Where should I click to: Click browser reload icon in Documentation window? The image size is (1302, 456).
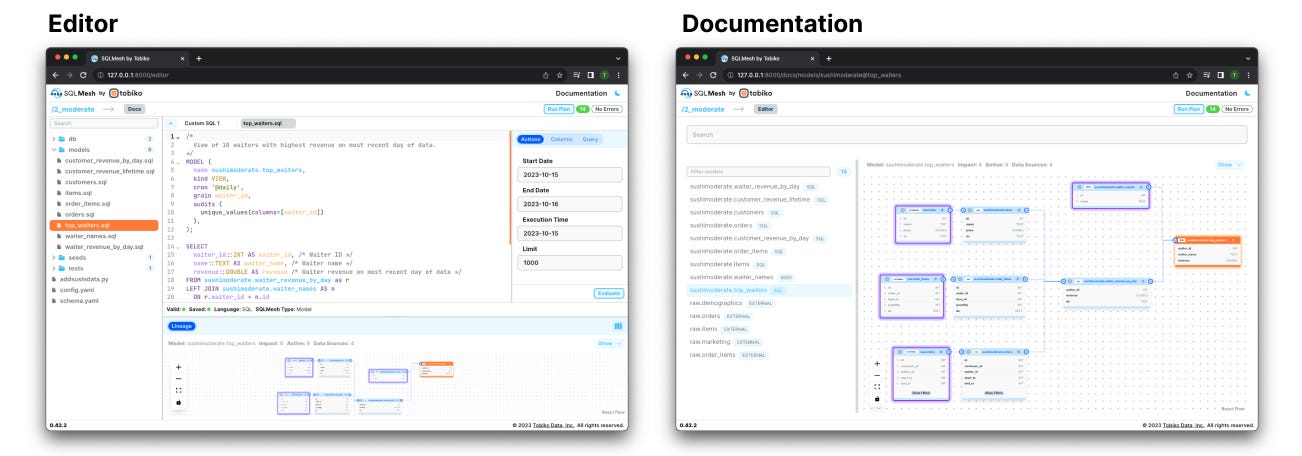pyautogui.click(x=711, y=74)
